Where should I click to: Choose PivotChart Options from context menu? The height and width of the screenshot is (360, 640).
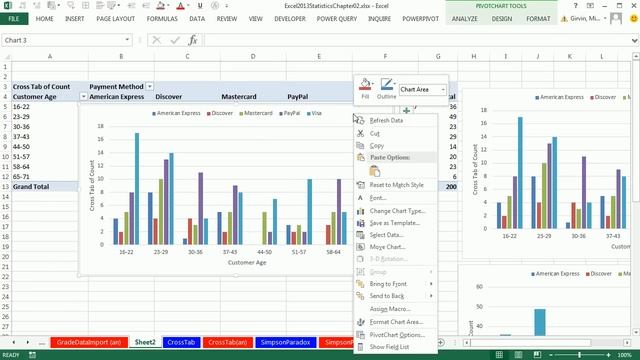point(396,335)
